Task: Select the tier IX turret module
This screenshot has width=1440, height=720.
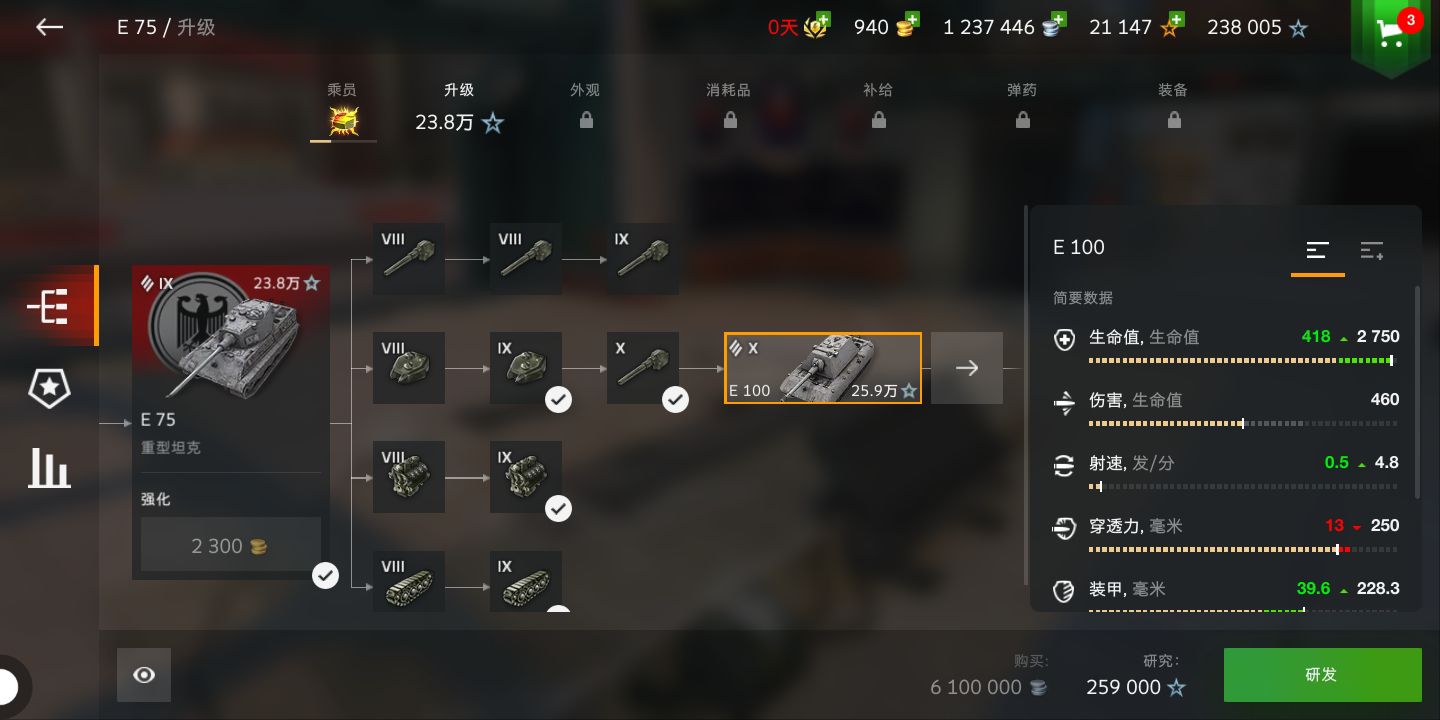Action: coord(526,368)
